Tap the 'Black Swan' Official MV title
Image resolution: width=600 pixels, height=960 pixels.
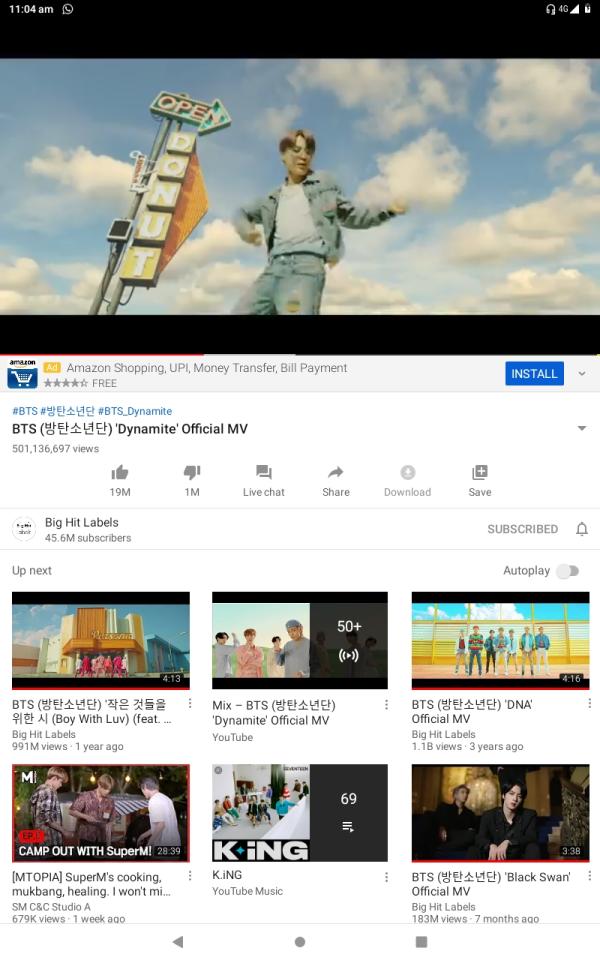(491, 884)
